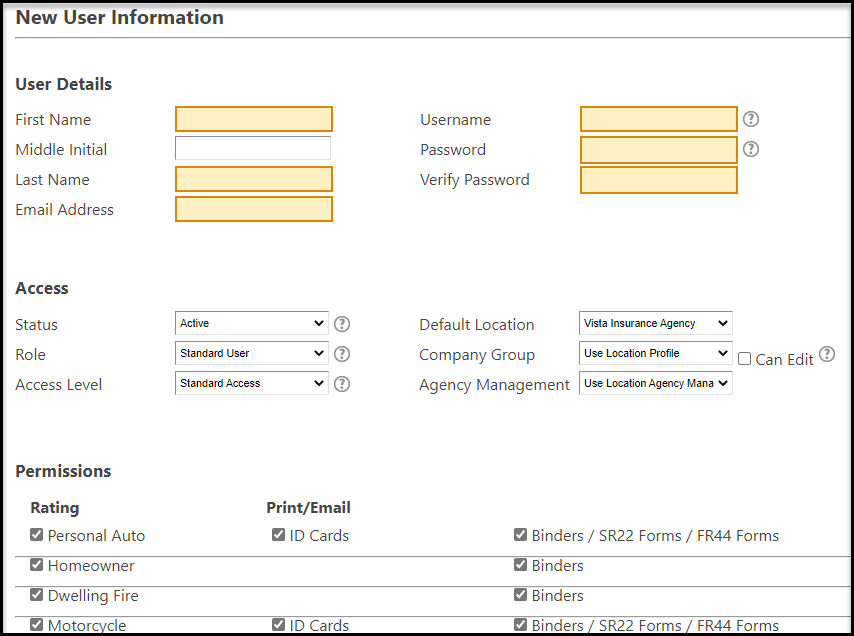Viewport: 854px width, 636px height.
Task: Expand the Agency Management dropdown
Action: 655,384
